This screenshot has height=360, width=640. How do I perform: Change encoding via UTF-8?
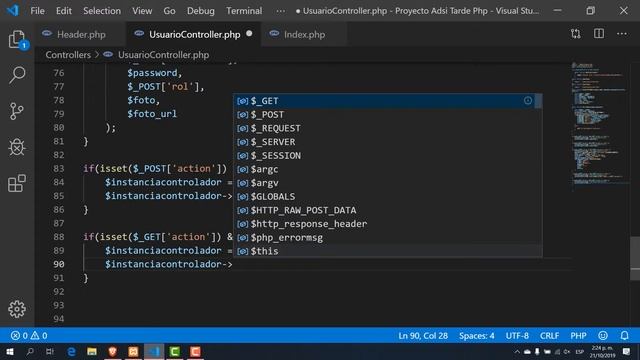(517, 336)
